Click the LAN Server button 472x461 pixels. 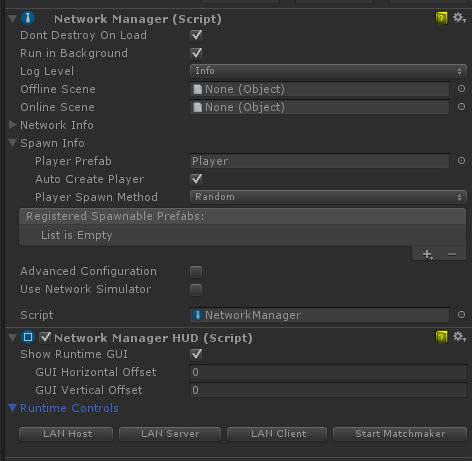(170, 434)
